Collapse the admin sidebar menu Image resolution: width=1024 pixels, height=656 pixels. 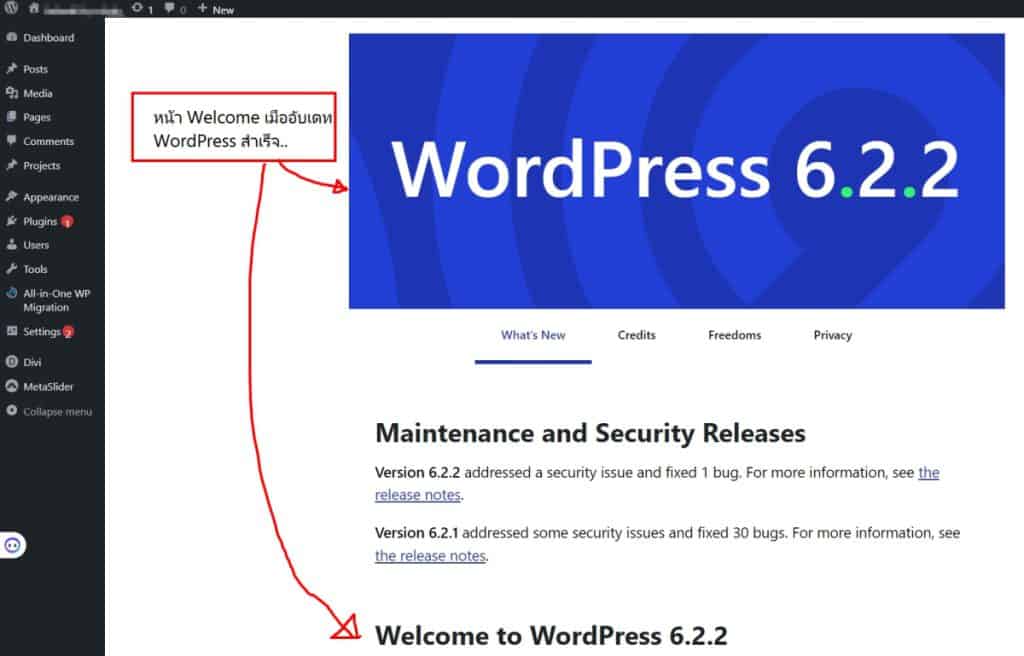57,412
